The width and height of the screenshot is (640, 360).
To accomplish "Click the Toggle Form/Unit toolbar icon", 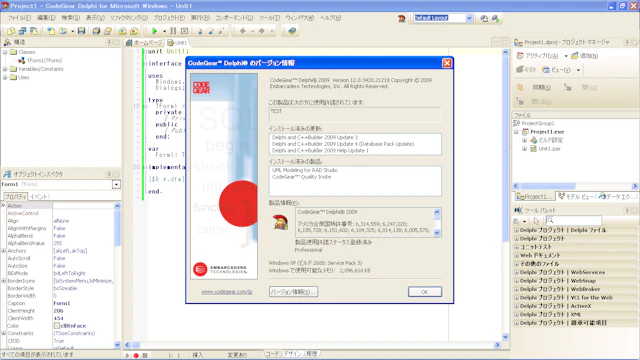I will tap(33, 31).
